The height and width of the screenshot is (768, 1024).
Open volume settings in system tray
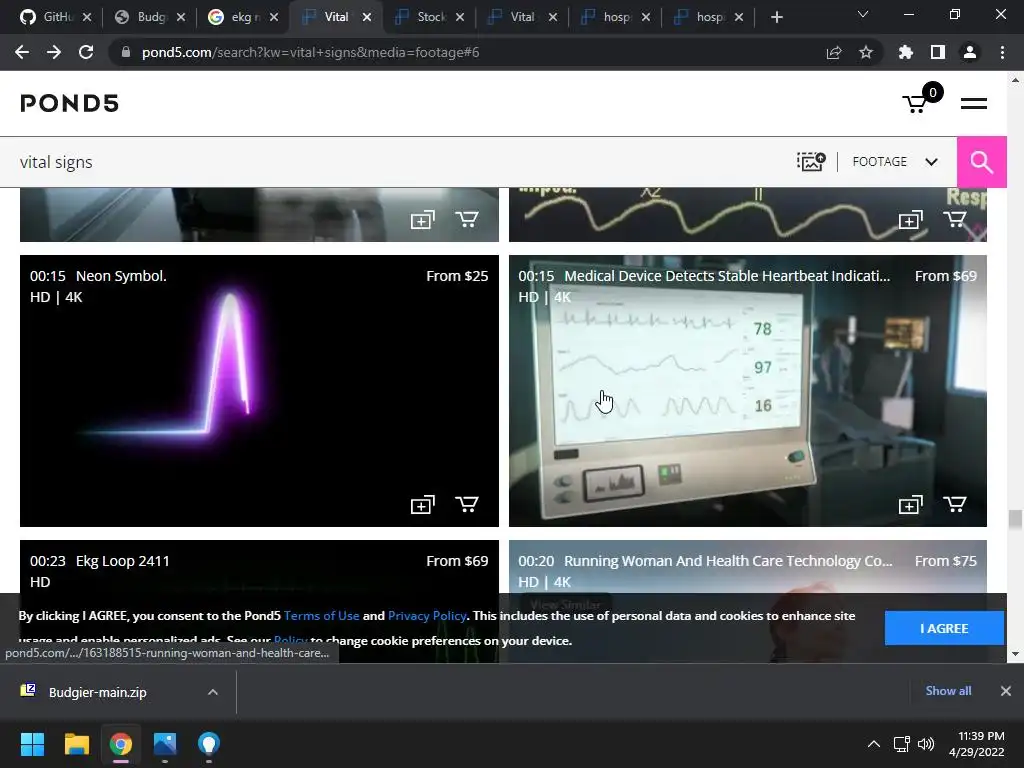click(925, 744)
